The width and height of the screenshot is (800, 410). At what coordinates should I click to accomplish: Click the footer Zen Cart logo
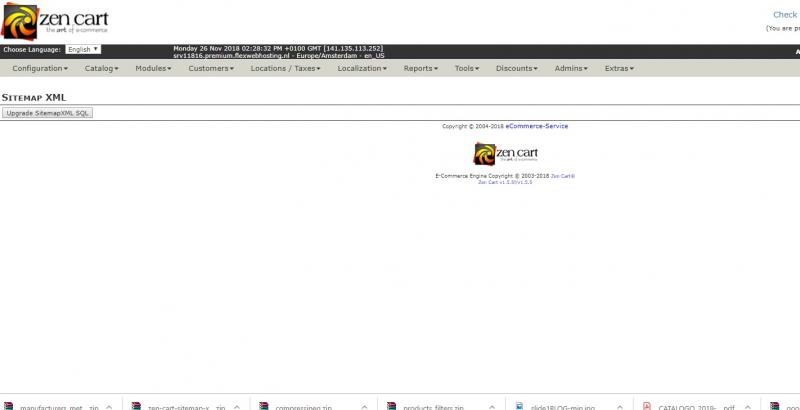pyautogui.click(x=506, y=153)
